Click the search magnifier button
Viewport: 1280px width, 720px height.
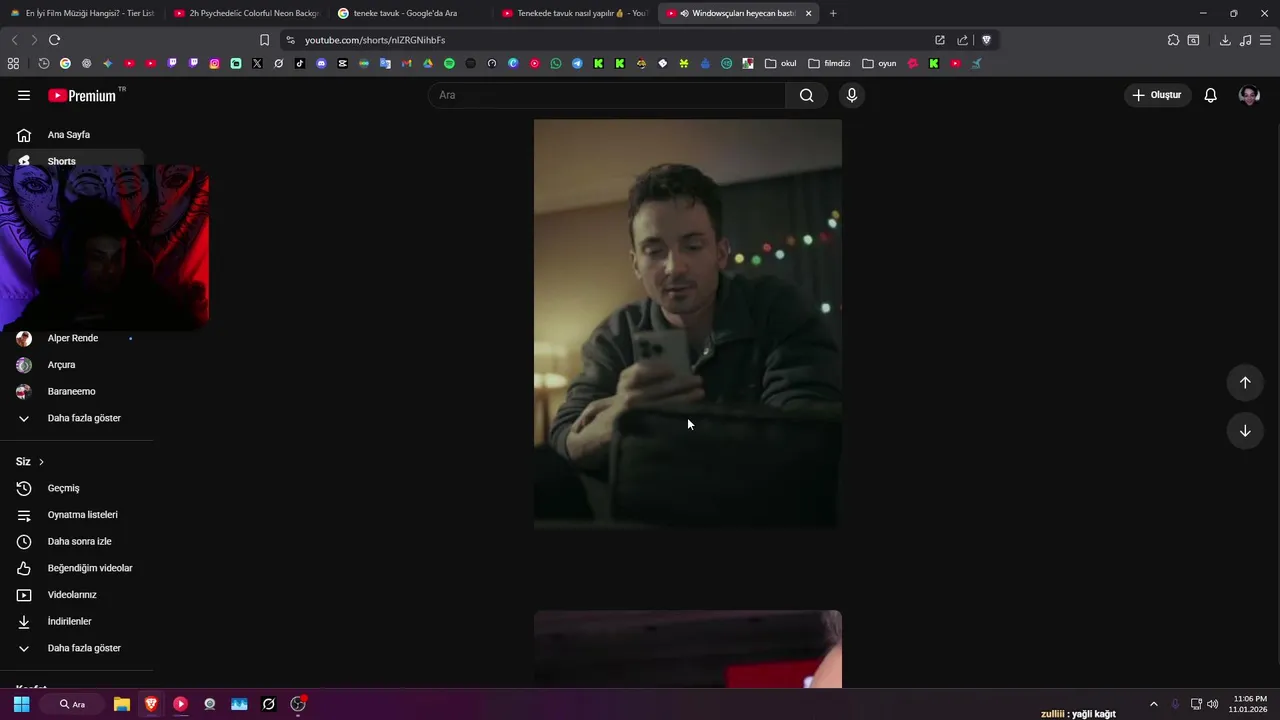click(806, 95)
